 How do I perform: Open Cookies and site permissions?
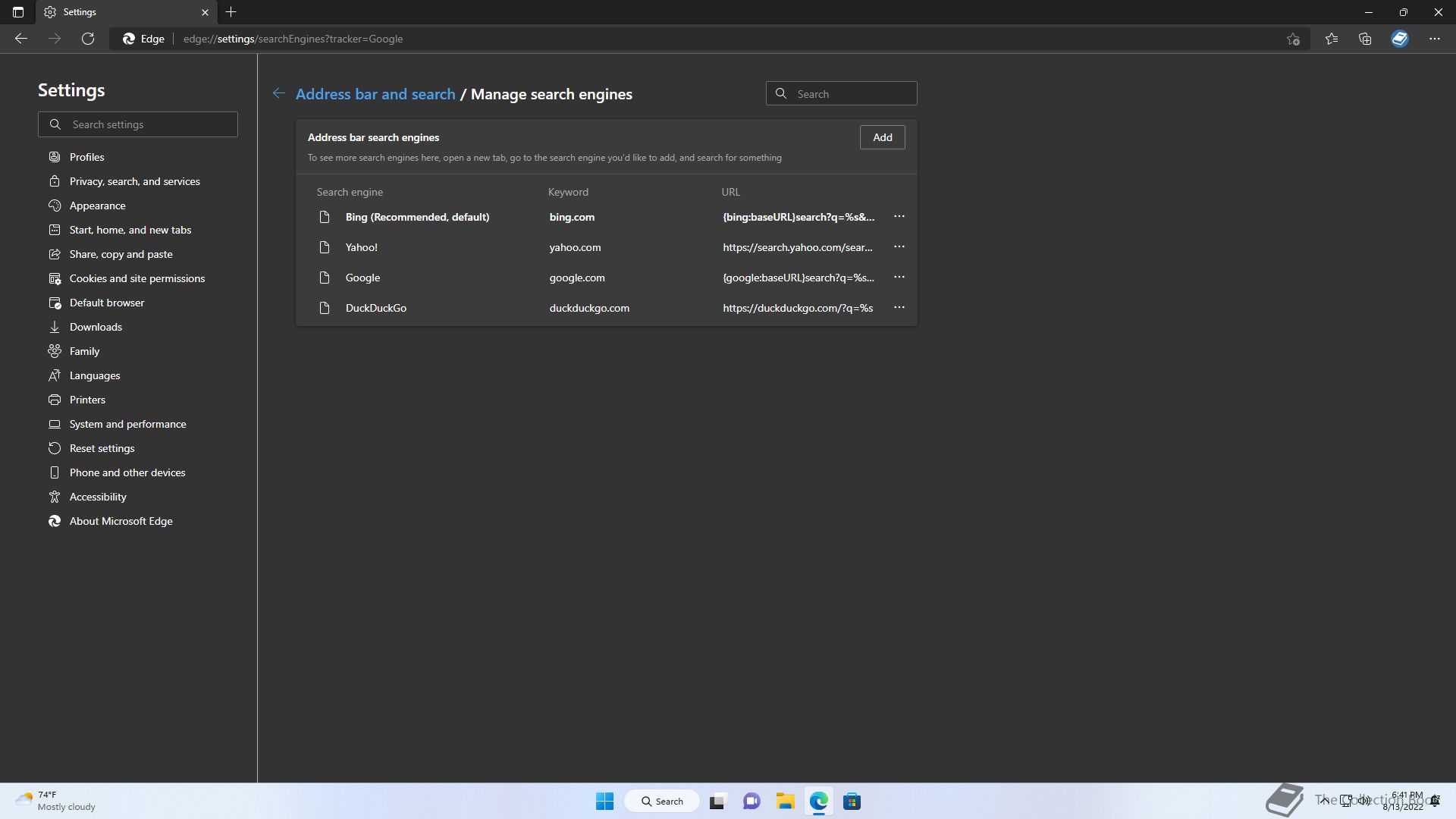coord(138,278)
